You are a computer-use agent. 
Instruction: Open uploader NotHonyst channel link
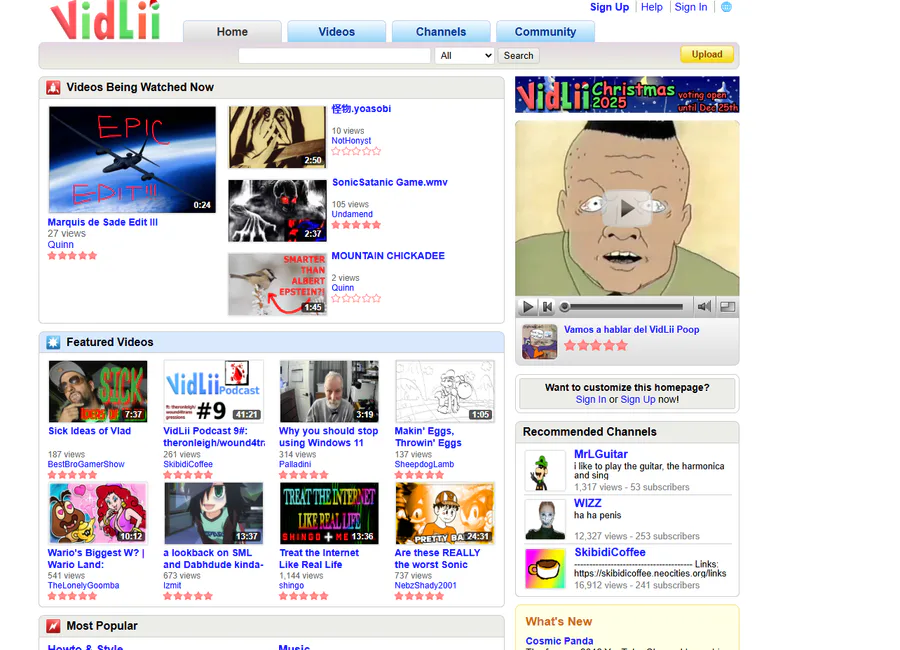(351, 141)
